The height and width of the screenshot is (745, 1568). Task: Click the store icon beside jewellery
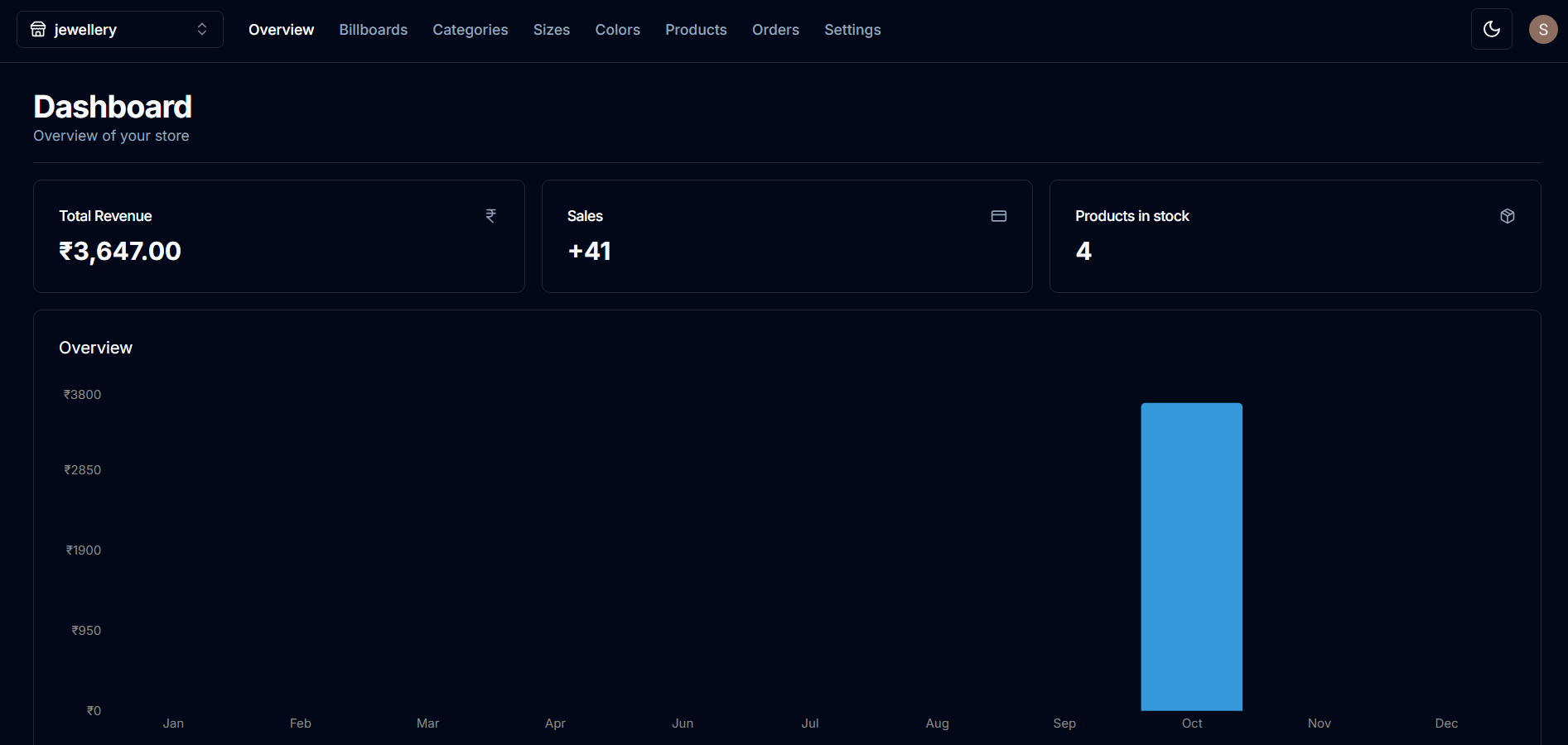pos(38,30)
